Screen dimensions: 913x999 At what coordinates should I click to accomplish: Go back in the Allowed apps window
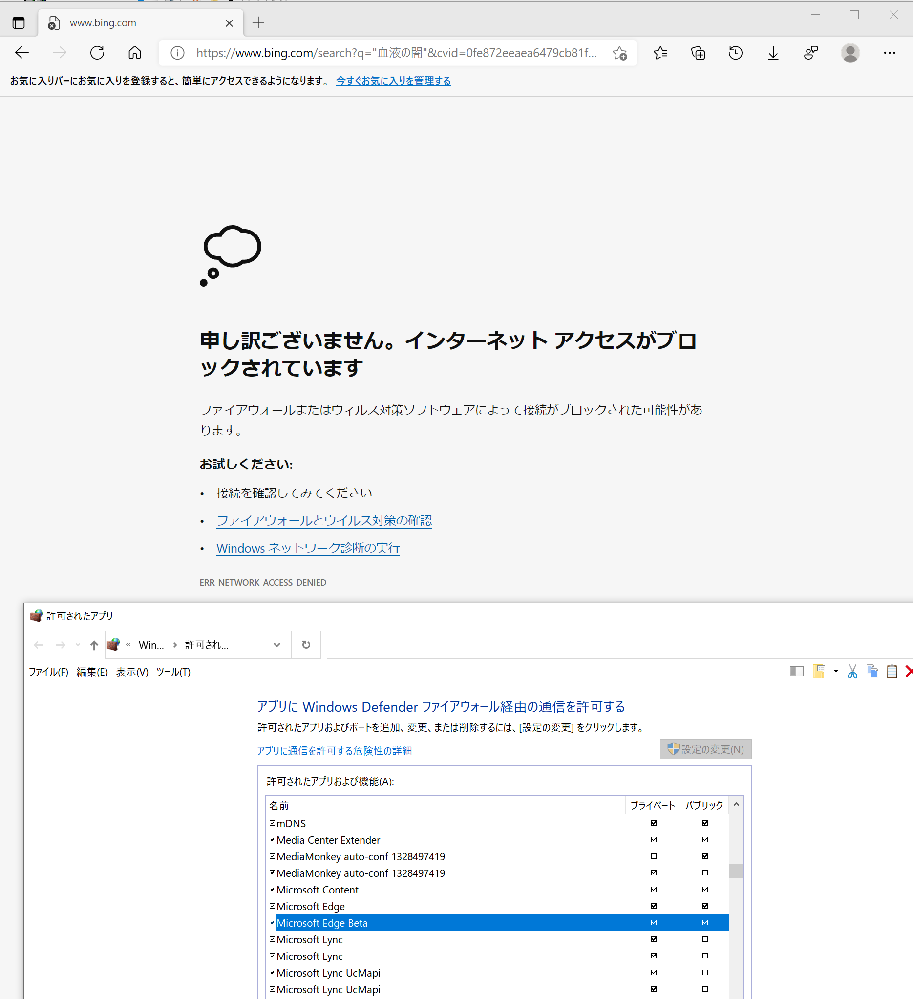pos(38,645)
